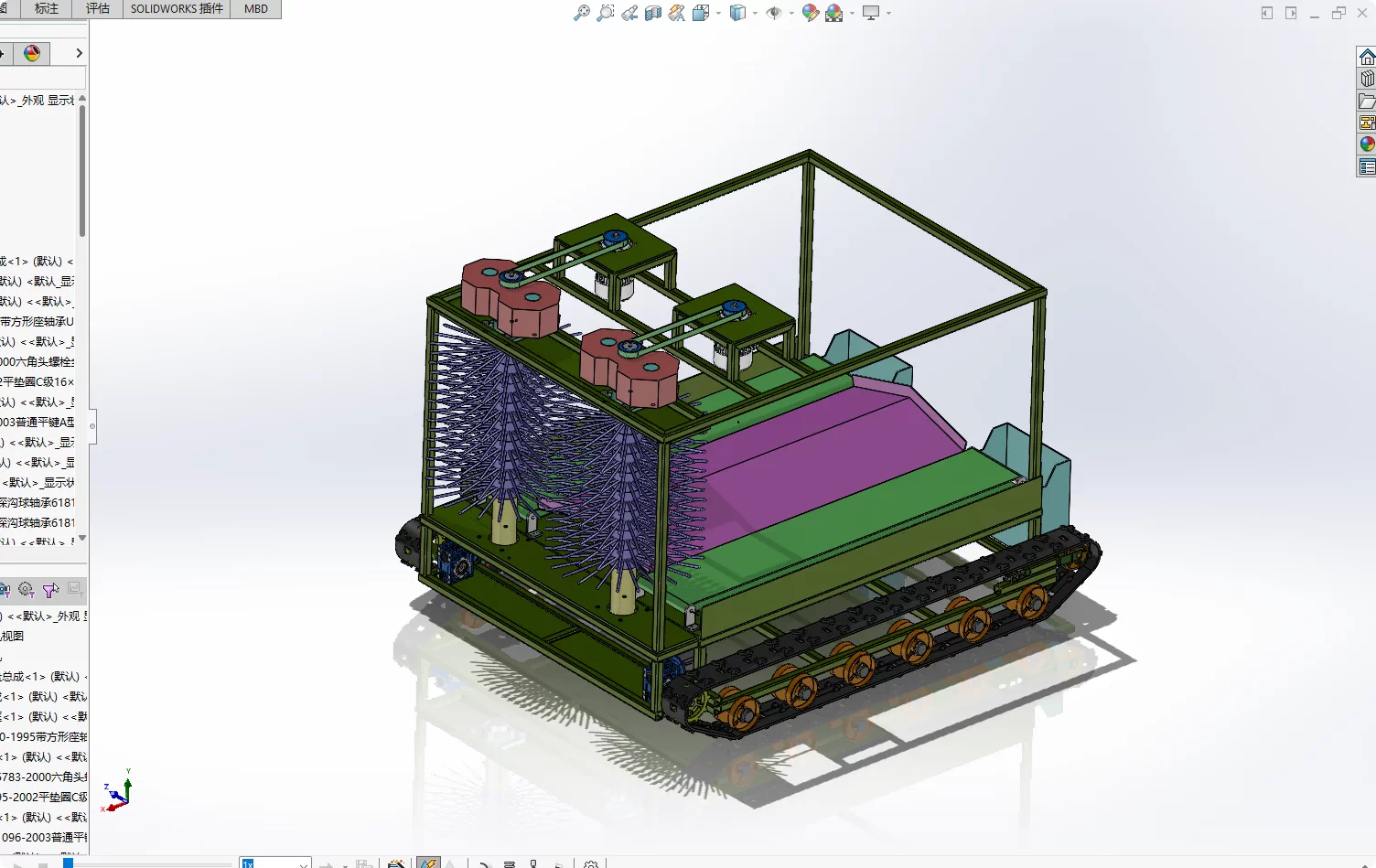The width and height of the screenshot is (1376, 868).
Task: Select the 783-2000六角头 motion tree item
Action: [x=44, y=777]
